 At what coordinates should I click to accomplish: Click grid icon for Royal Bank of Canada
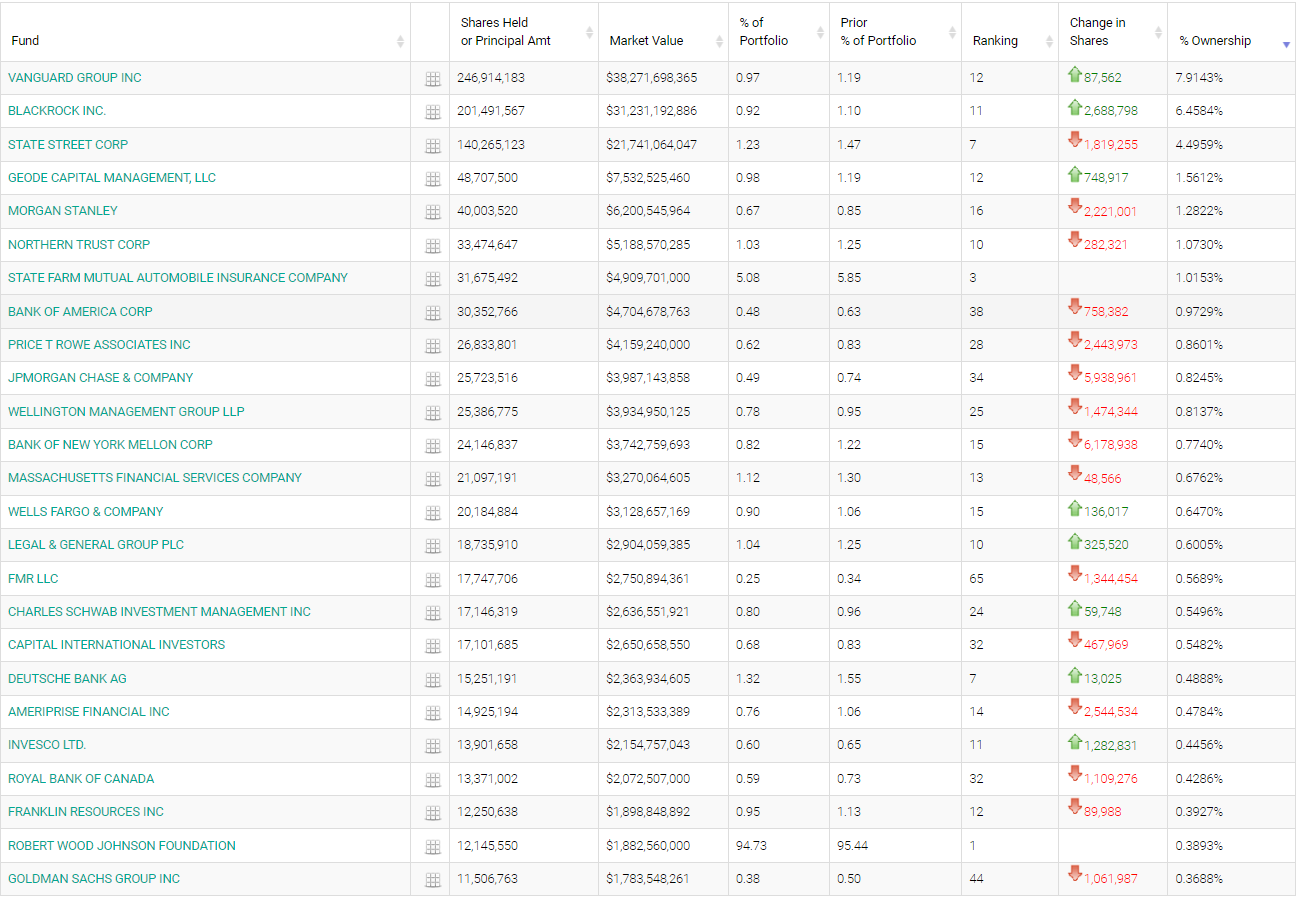(433, 780)
